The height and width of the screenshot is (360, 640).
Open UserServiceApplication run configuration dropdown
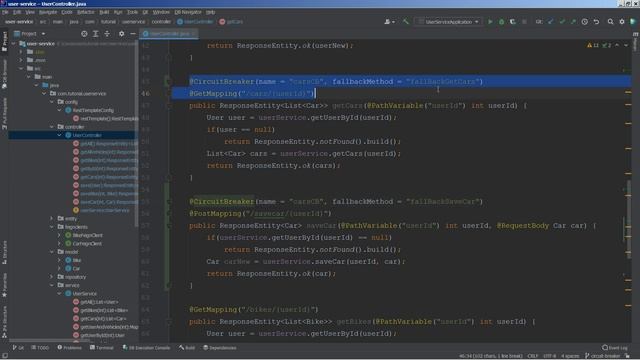449,22
